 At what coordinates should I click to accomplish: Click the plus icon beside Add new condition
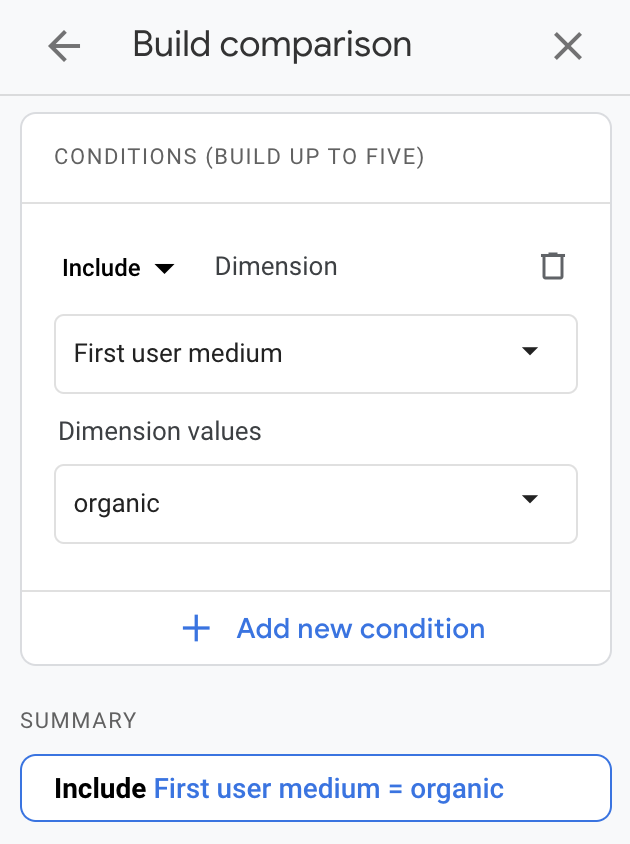click(x=196, y=628)
